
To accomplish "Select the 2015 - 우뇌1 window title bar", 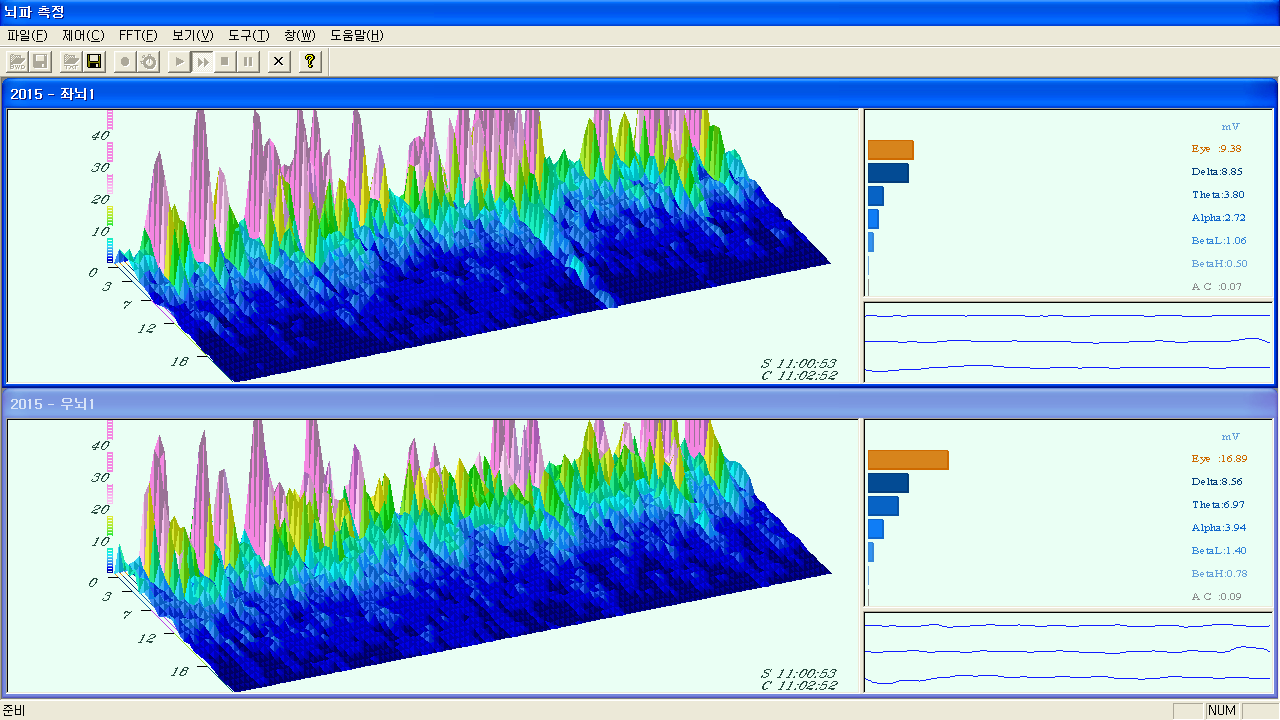I will (640, 404).
